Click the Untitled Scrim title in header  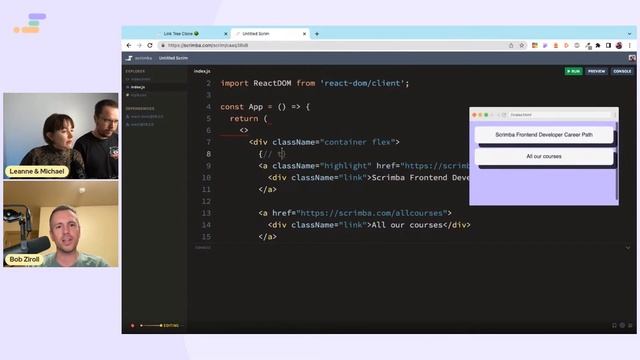173,58
